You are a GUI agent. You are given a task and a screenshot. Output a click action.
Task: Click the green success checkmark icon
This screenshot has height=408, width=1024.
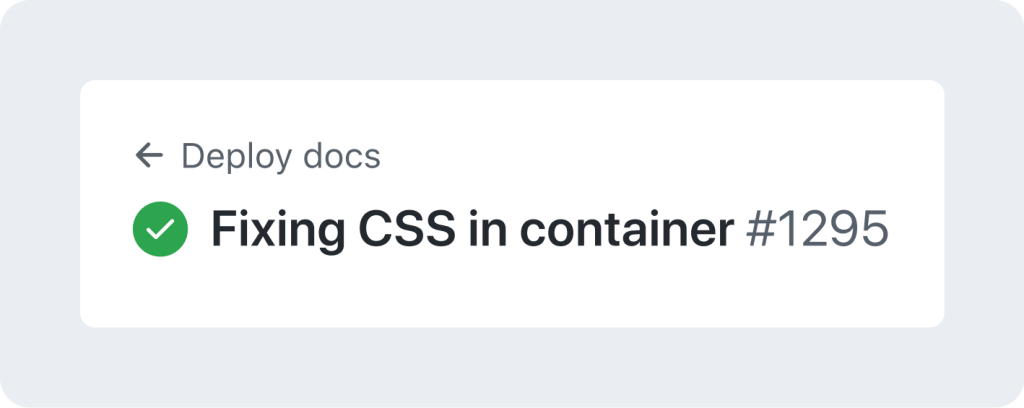[x=160, y=230]
